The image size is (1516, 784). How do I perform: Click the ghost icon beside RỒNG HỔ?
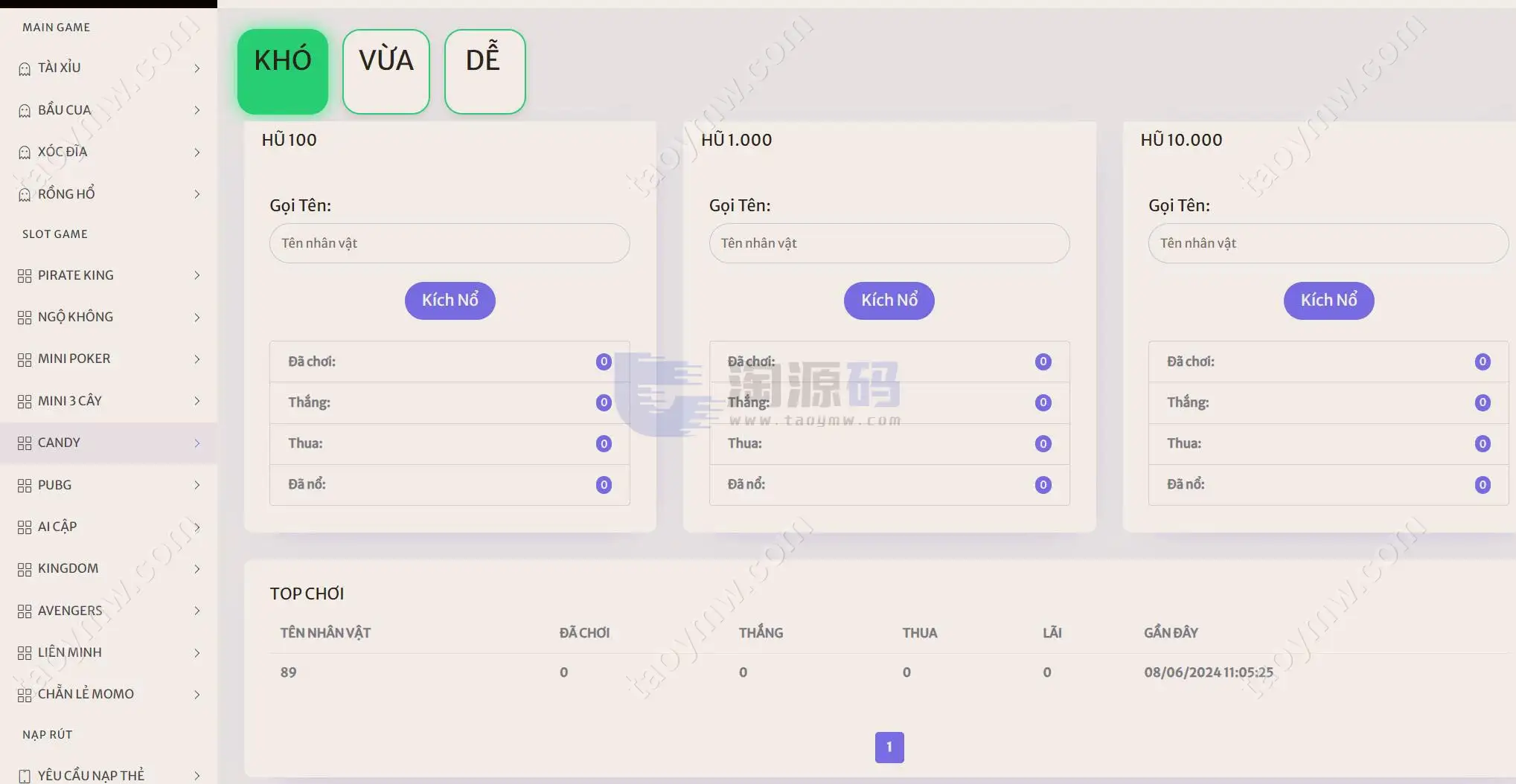click(25, 194)
